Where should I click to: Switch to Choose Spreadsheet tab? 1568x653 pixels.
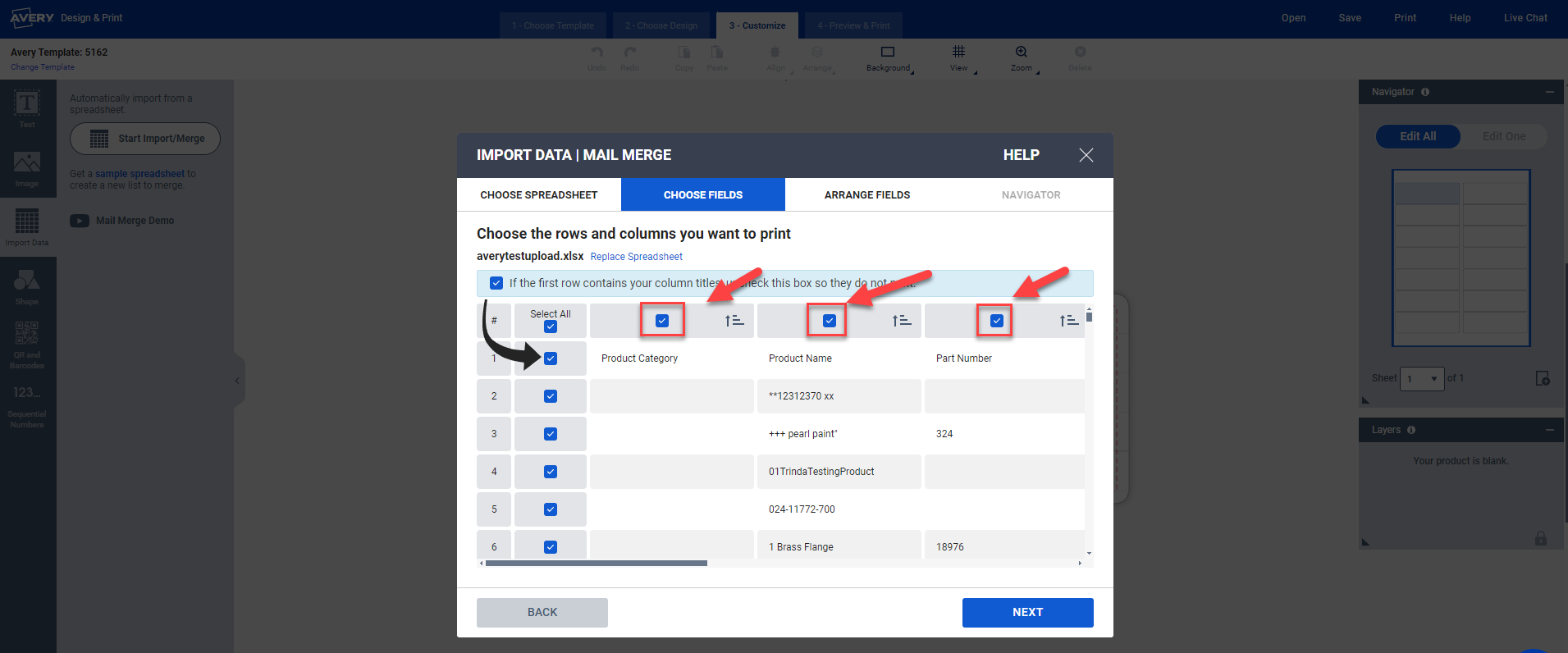[x=539, y=195]
